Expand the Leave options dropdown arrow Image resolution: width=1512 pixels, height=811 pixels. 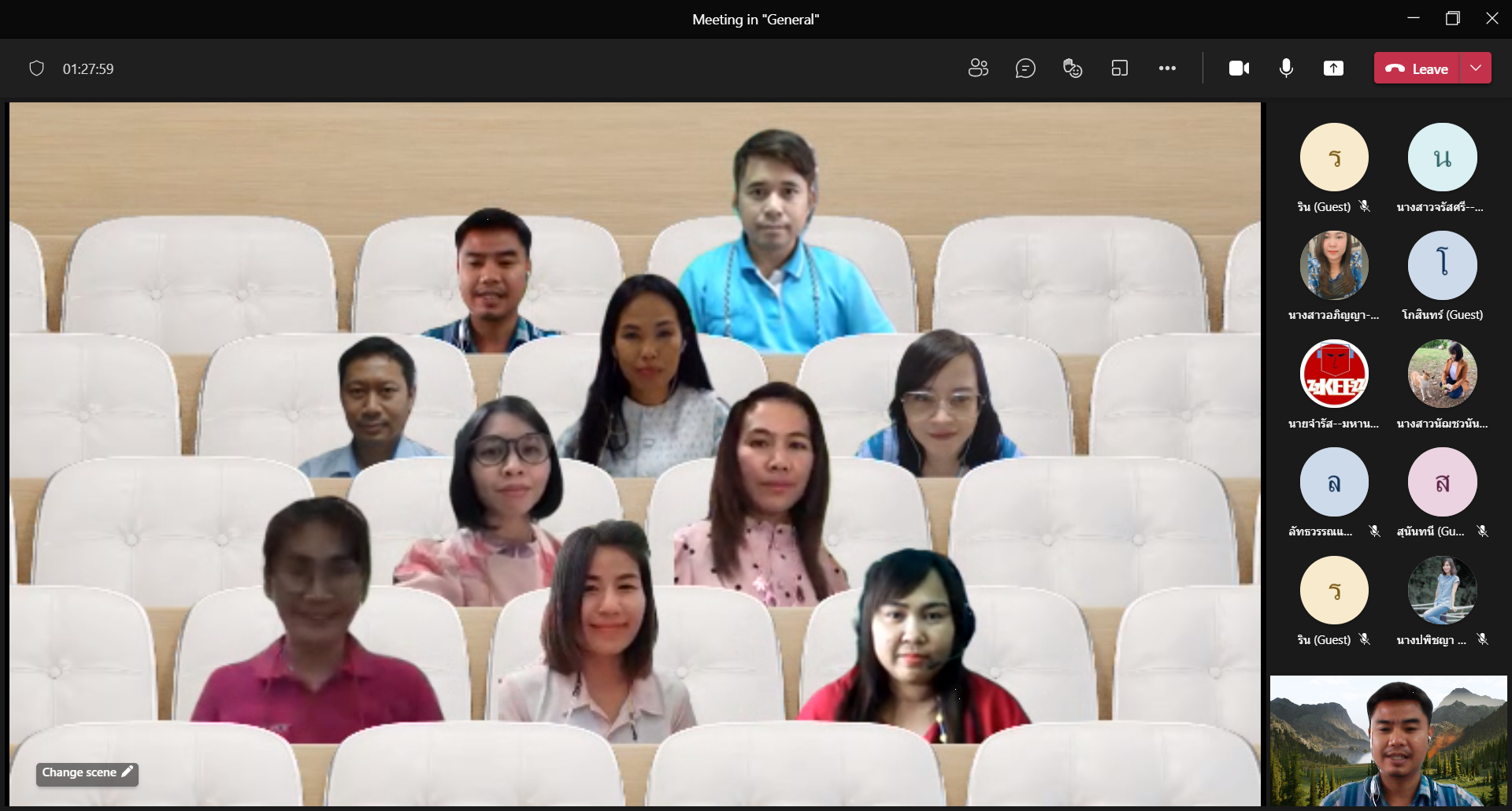pyautogui.click(x=1477, y=69)
